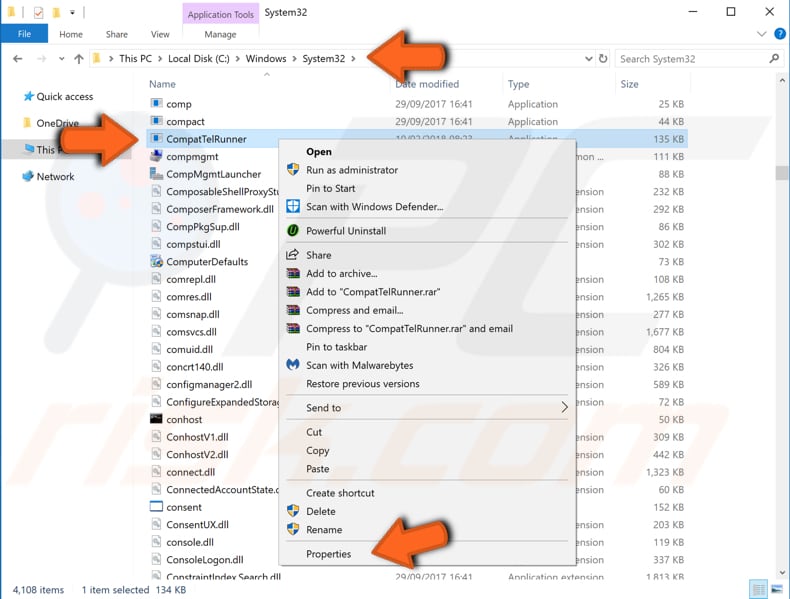Sort by Type column header
The height and width of the screenshot is (599, 790).
pos(518,84)
